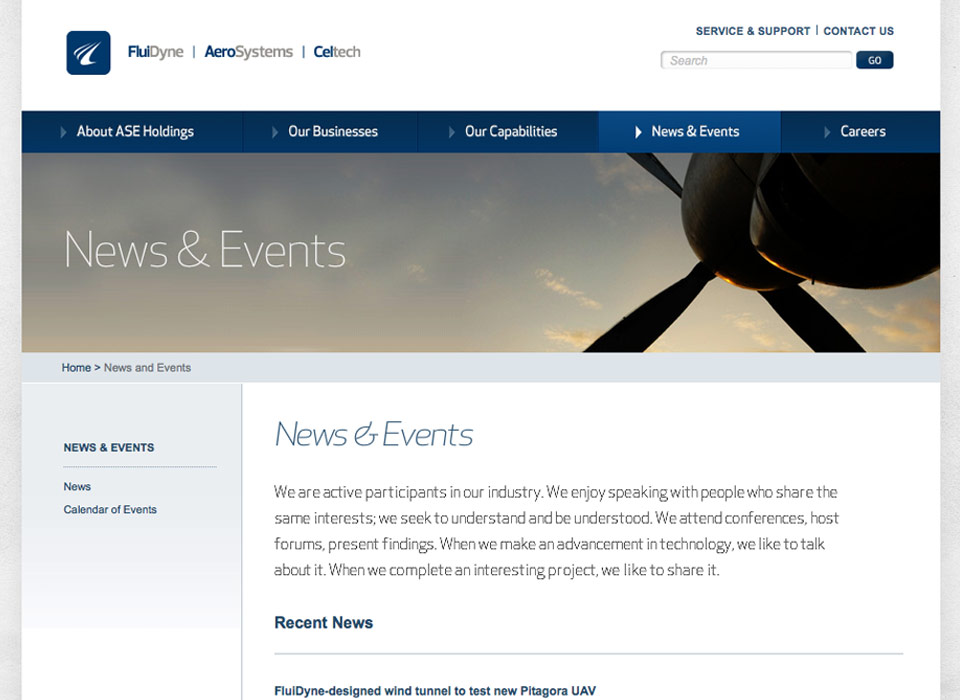Viewport: 960px width, 700px height.
Task: Click the arrow beside Our Businesses
Action: click(x=275, y=132)
